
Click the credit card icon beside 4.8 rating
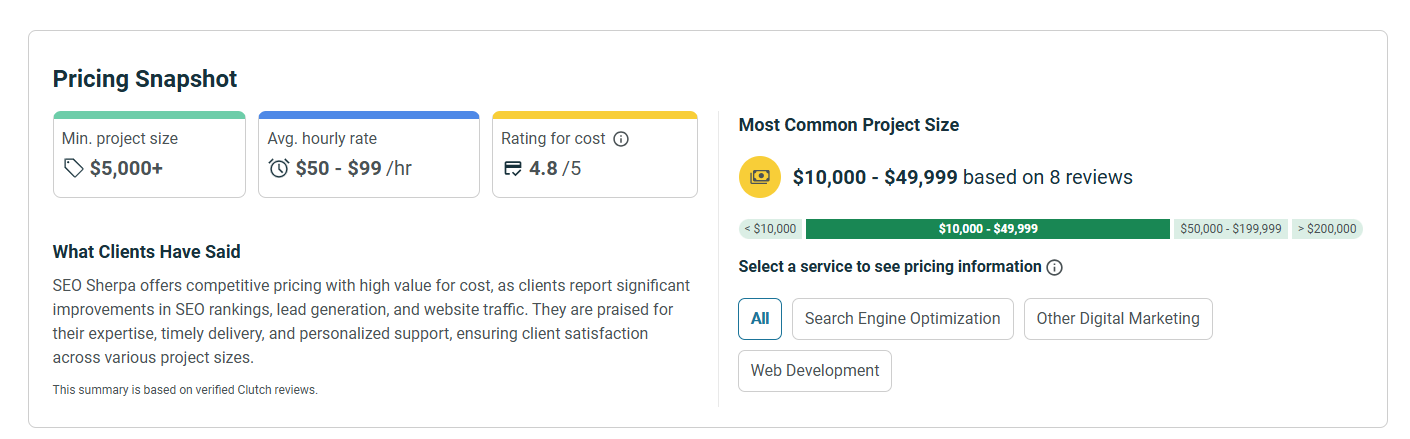512,168
